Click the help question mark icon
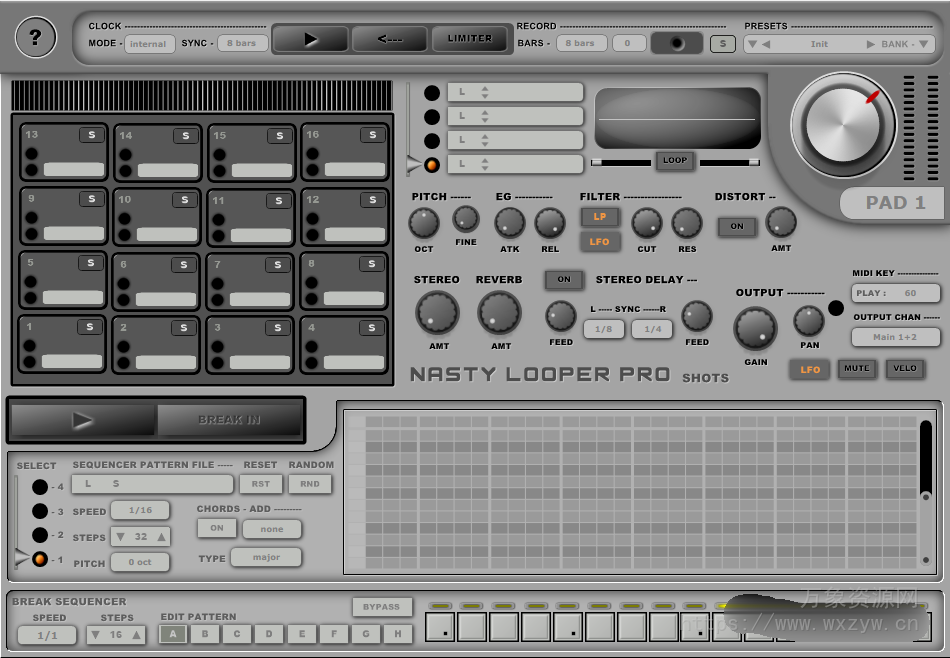The height and width of the screenshot is (658, 950). [36, 38]
